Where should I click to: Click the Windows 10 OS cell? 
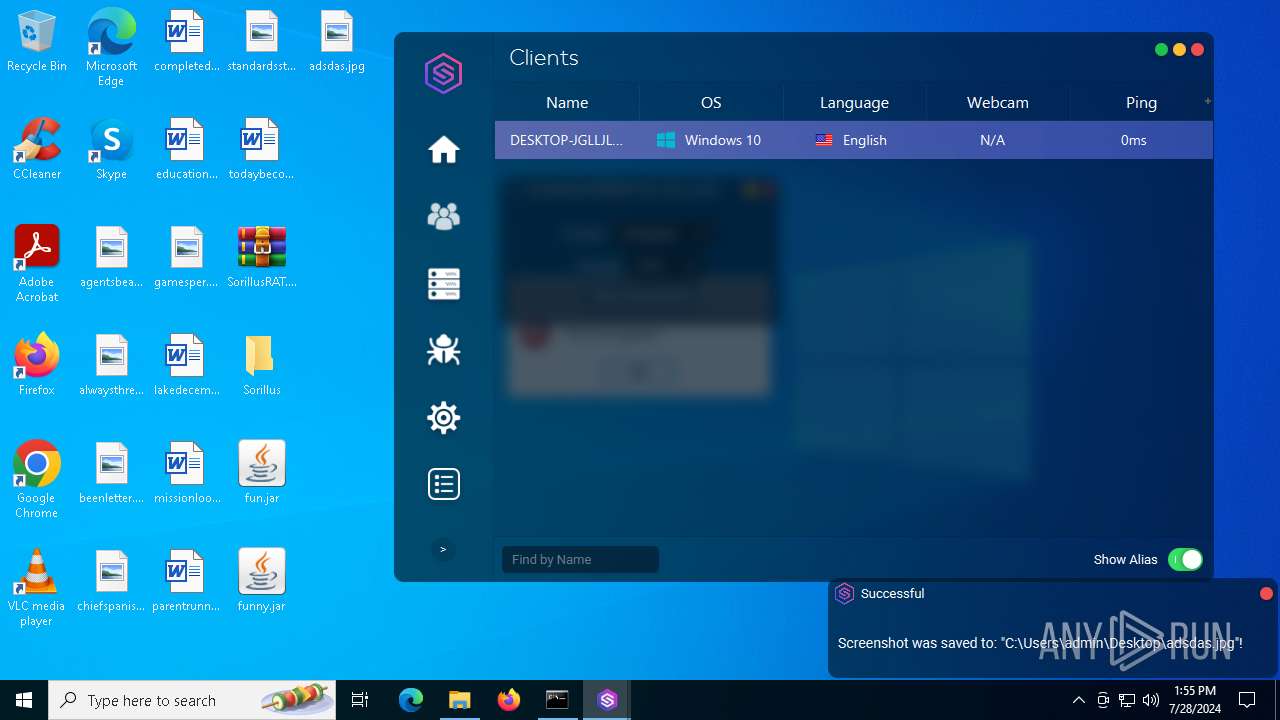coord(709,140)
